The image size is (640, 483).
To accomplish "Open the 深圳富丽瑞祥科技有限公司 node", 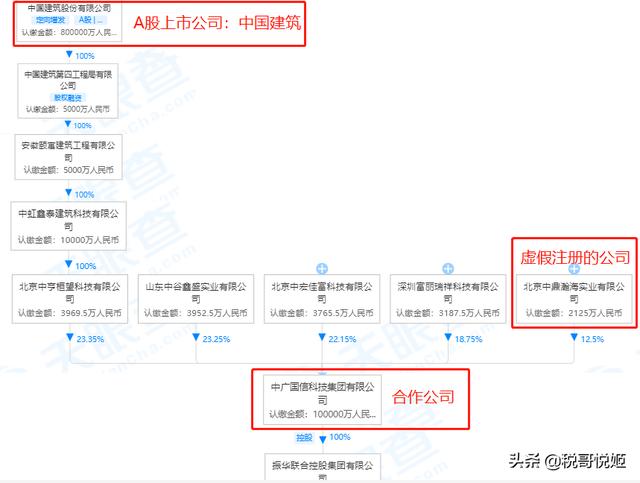I will 448,299.
